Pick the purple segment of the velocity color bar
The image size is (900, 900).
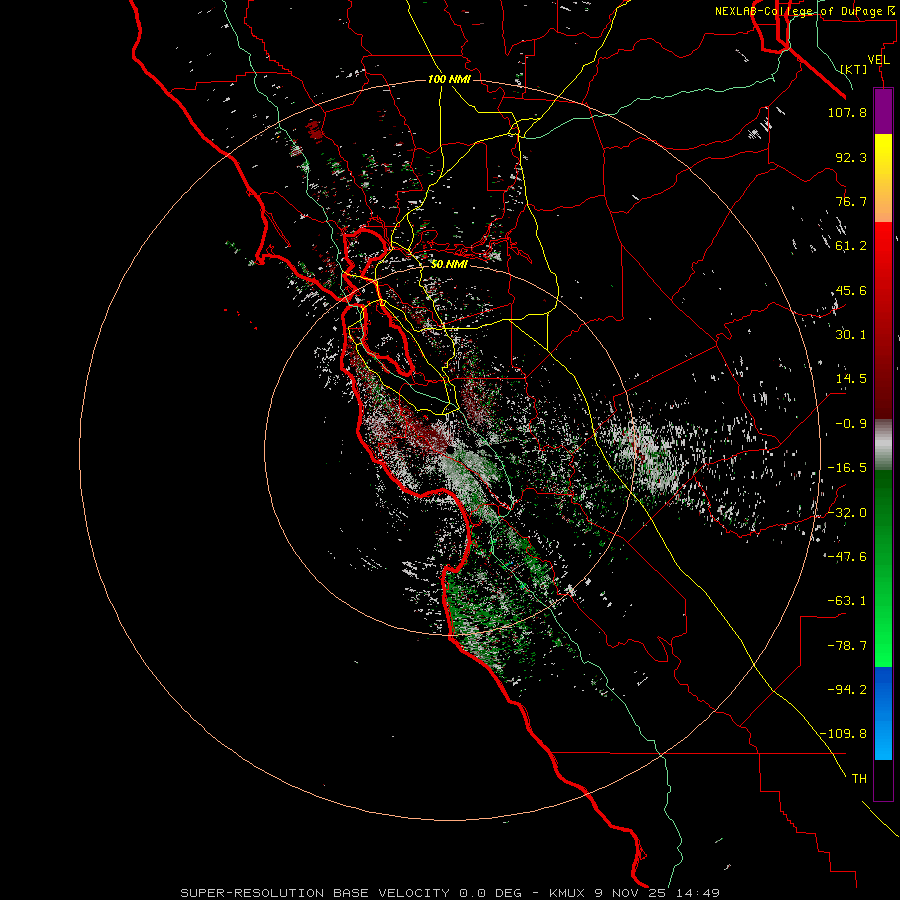(883, 111)
